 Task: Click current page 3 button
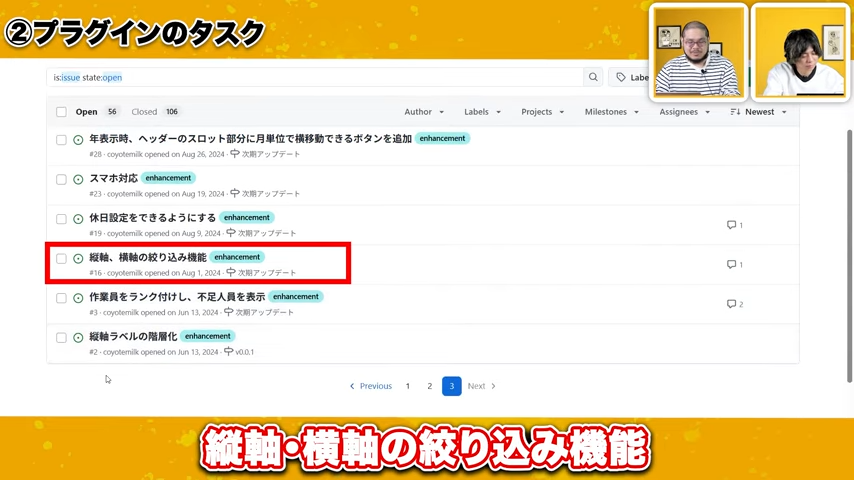point(452,386)
